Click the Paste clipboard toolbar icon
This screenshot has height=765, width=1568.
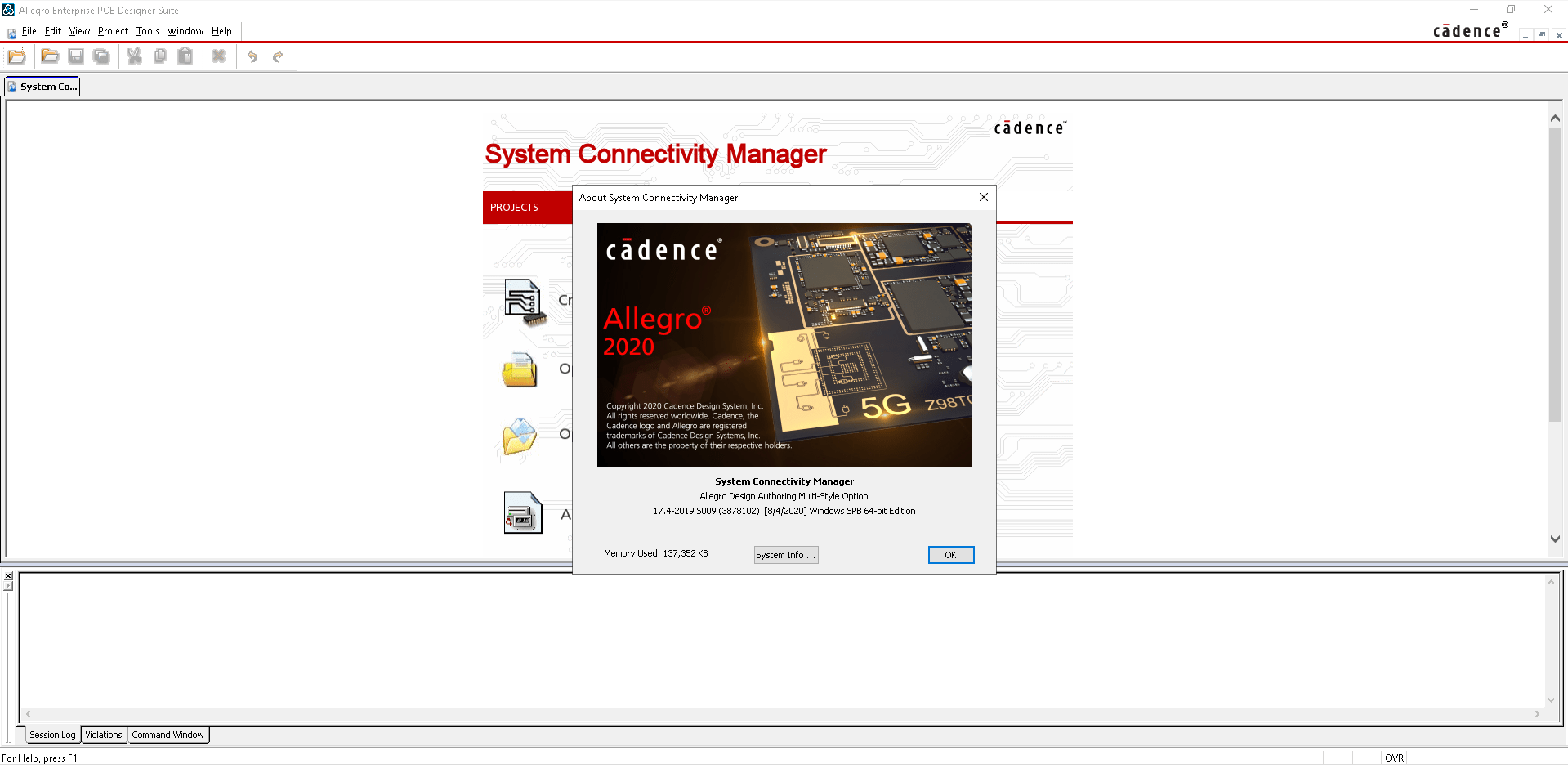pos(185,56)
